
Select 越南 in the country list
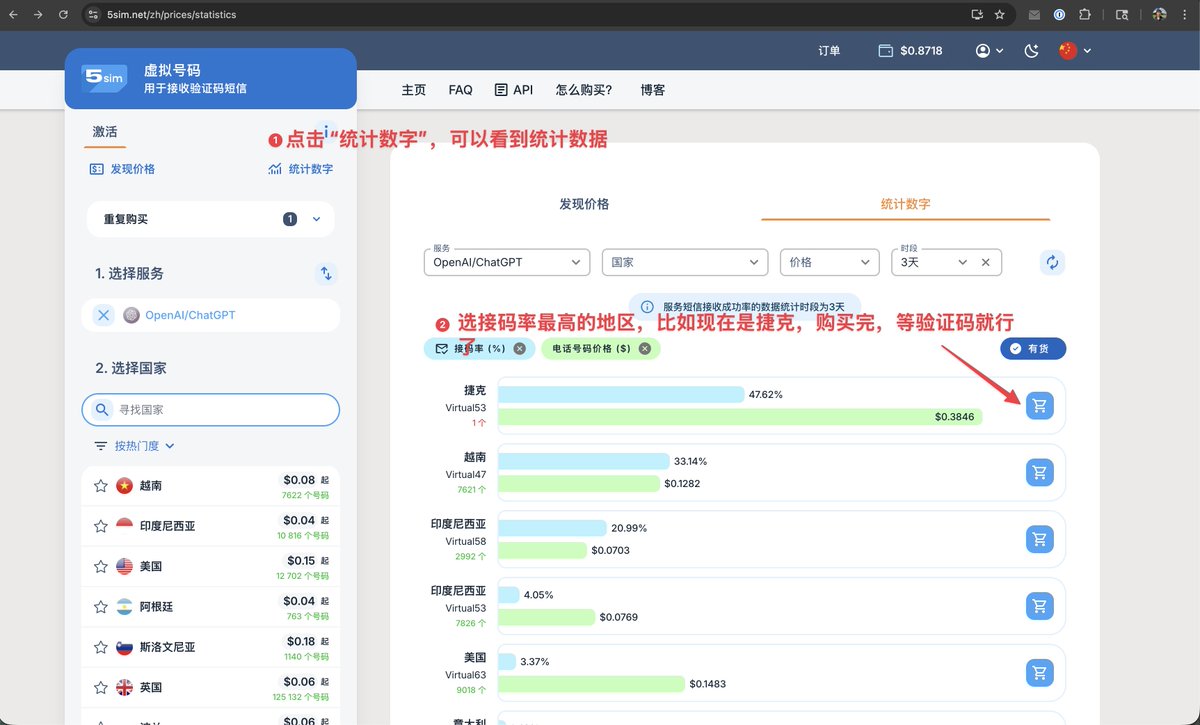(x=210, y=486)
